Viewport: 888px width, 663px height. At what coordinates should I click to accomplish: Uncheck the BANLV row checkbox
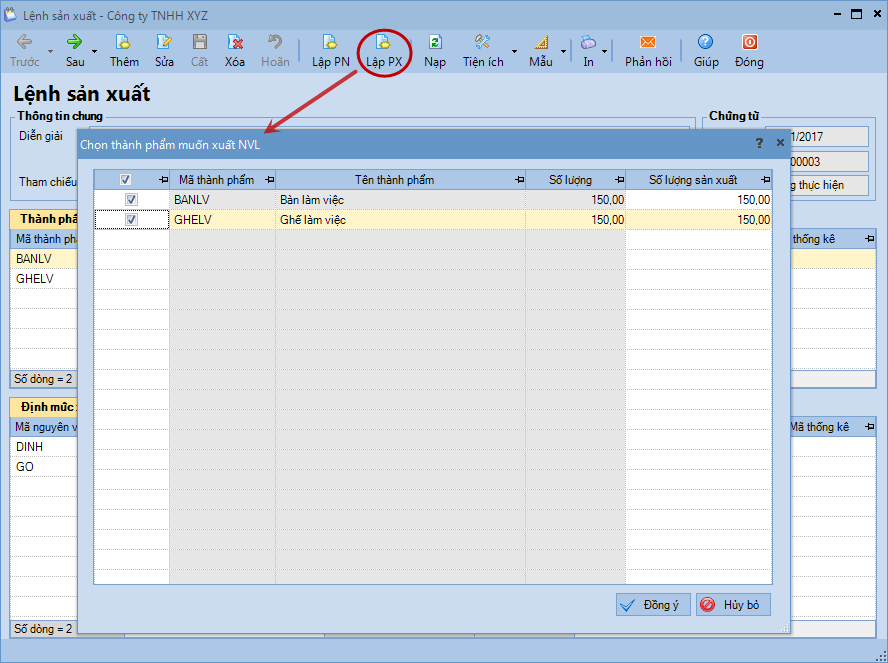coord(131,200)
